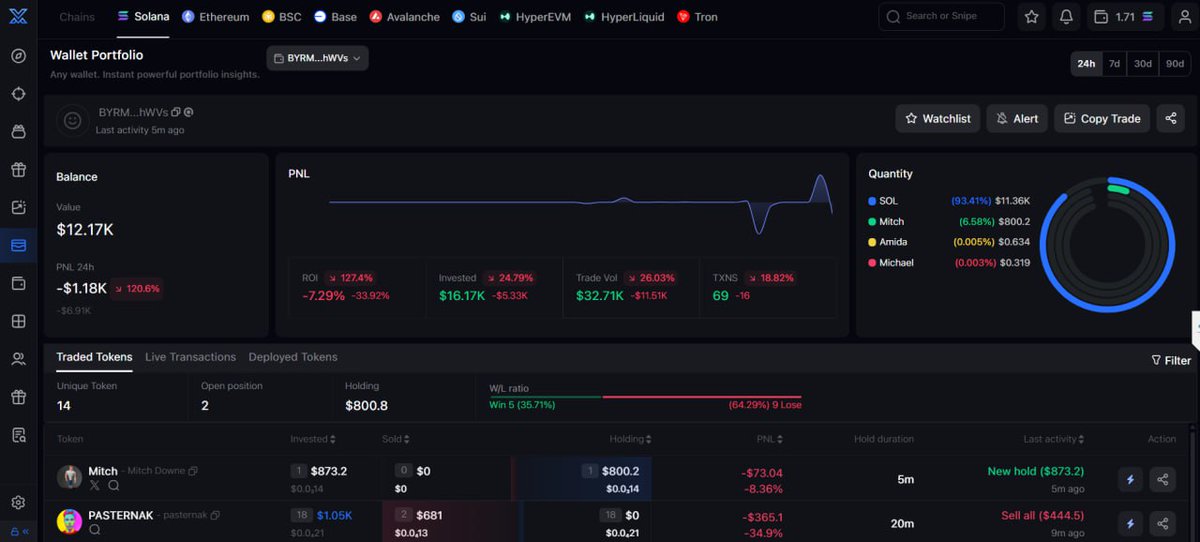Add wallet to Watchlist
Screen dimensions: 1200x542
pyautogui.click(x=937, y=118)
